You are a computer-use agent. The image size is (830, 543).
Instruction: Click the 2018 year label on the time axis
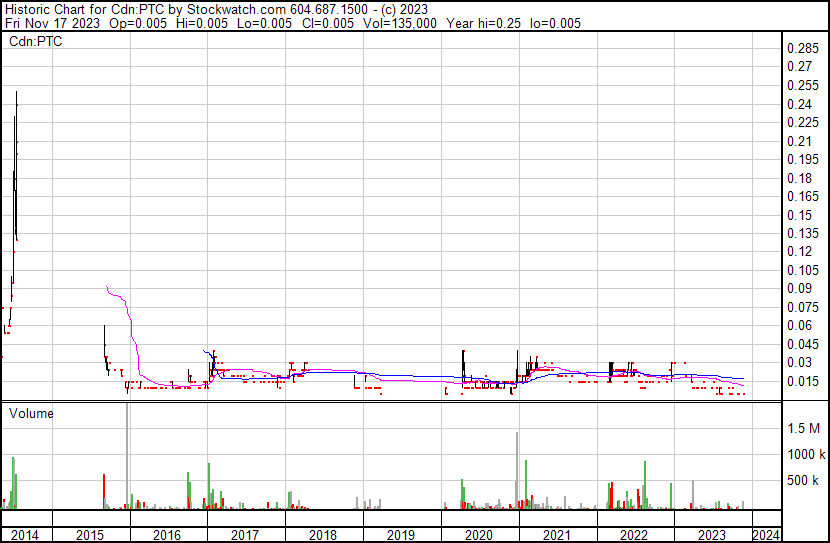[x=322, y=535]
